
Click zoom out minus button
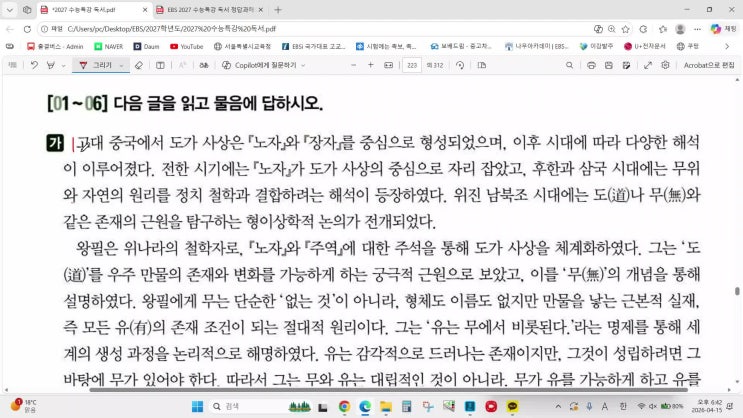(x=353, y=65)
